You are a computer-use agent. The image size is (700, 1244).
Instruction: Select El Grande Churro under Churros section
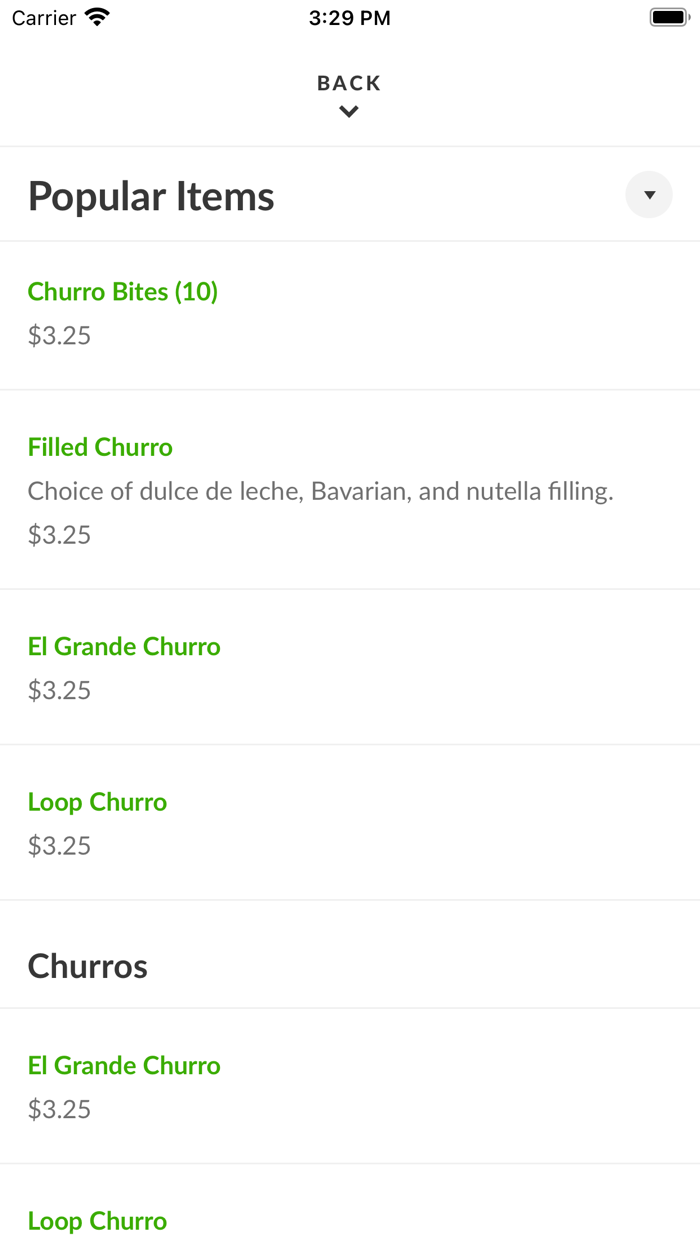(124, 1066)
